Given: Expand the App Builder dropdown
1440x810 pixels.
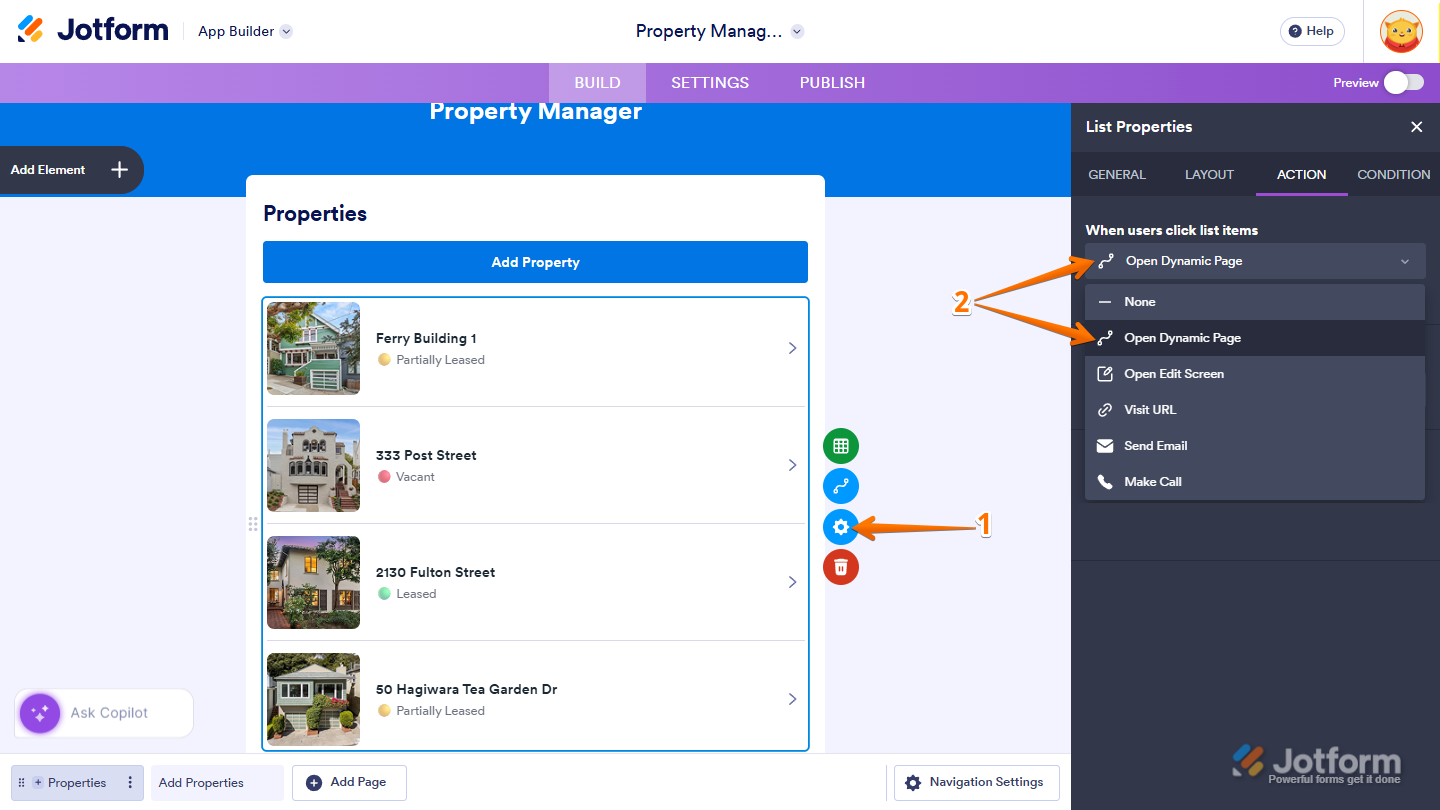Looking at the screenshot, I should [244, 31].
